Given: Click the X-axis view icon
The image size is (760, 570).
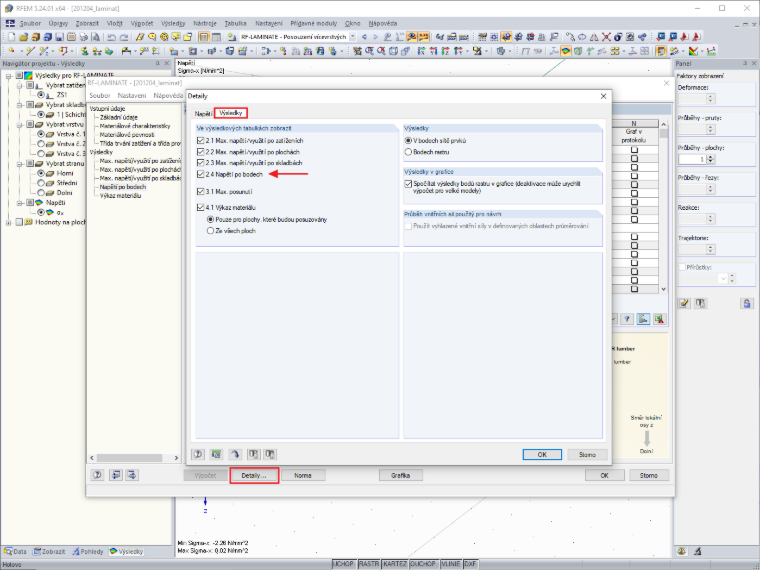Looking at the screenshot, I should click(x=422, y=51).
